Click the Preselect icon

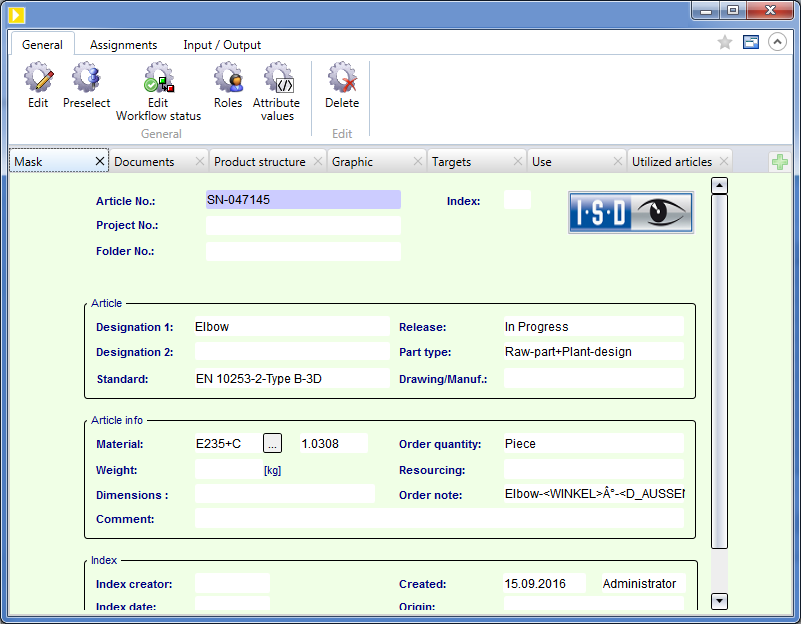tap(86, 80)
